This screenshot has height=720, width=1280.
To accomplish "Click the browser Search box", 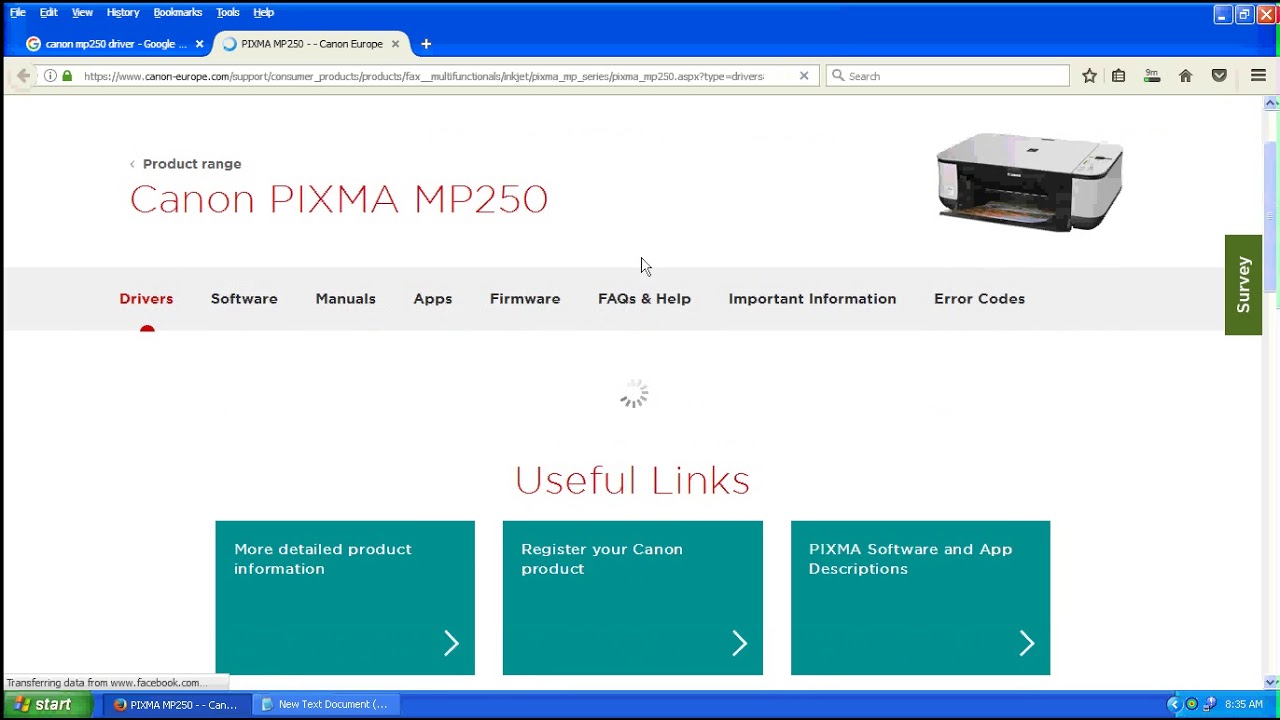I will coord(948,76).
